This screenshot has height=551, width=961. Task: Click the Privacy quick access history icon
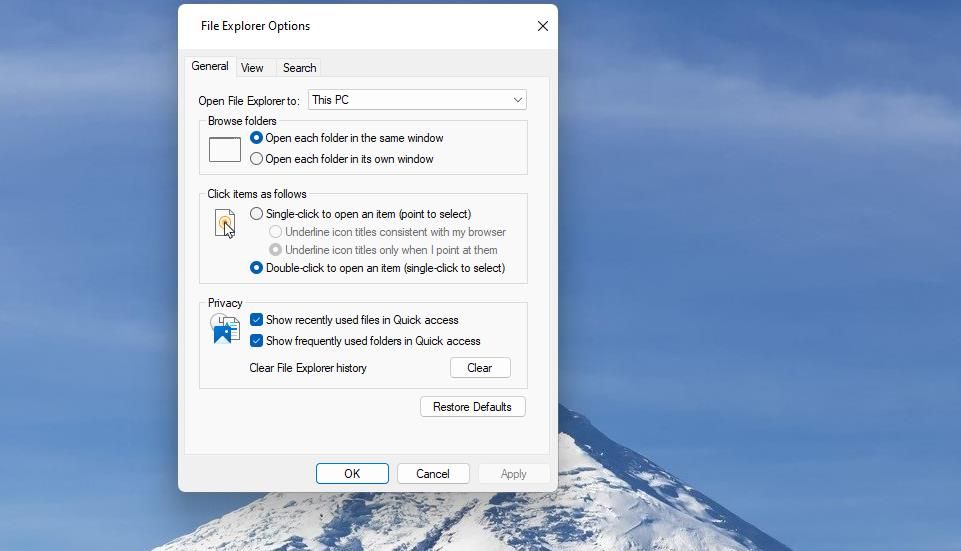click(225, 329)
